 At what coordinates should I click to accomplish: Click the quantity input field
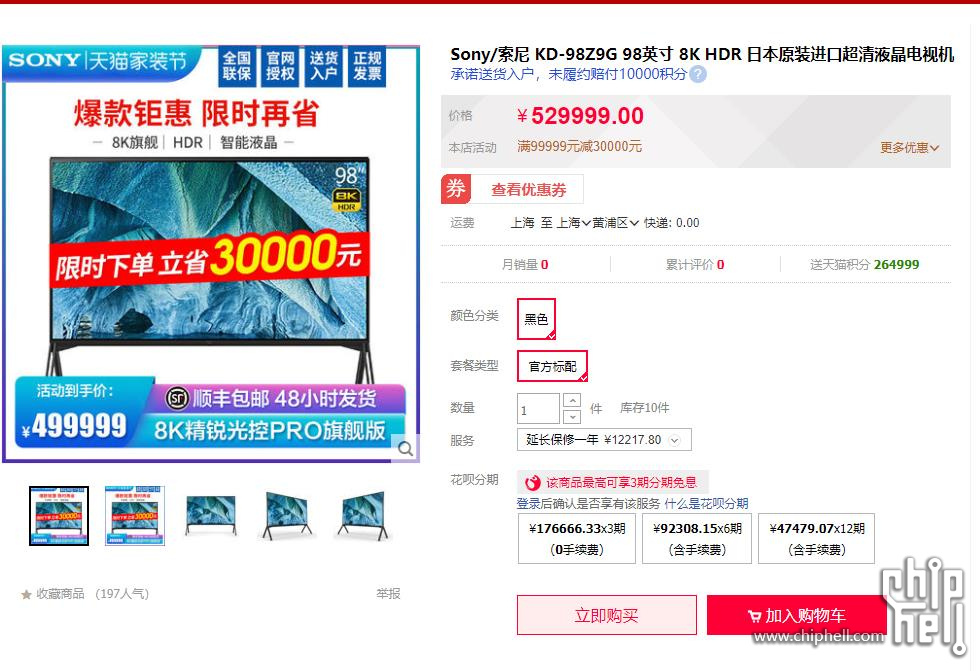[x=538, y=409]
